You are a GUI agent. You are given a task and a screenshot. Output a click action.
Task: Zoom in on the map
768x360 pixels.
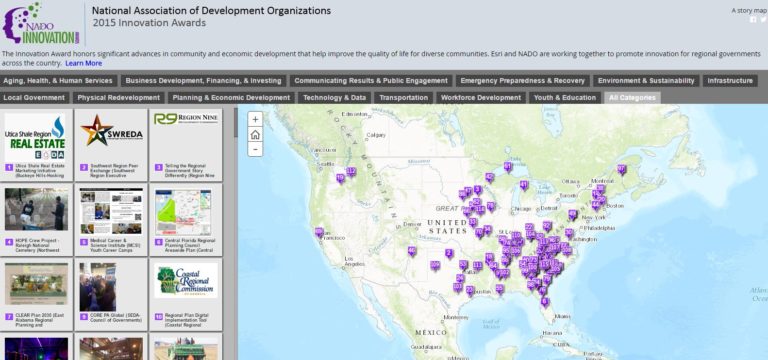coord(255,120)
